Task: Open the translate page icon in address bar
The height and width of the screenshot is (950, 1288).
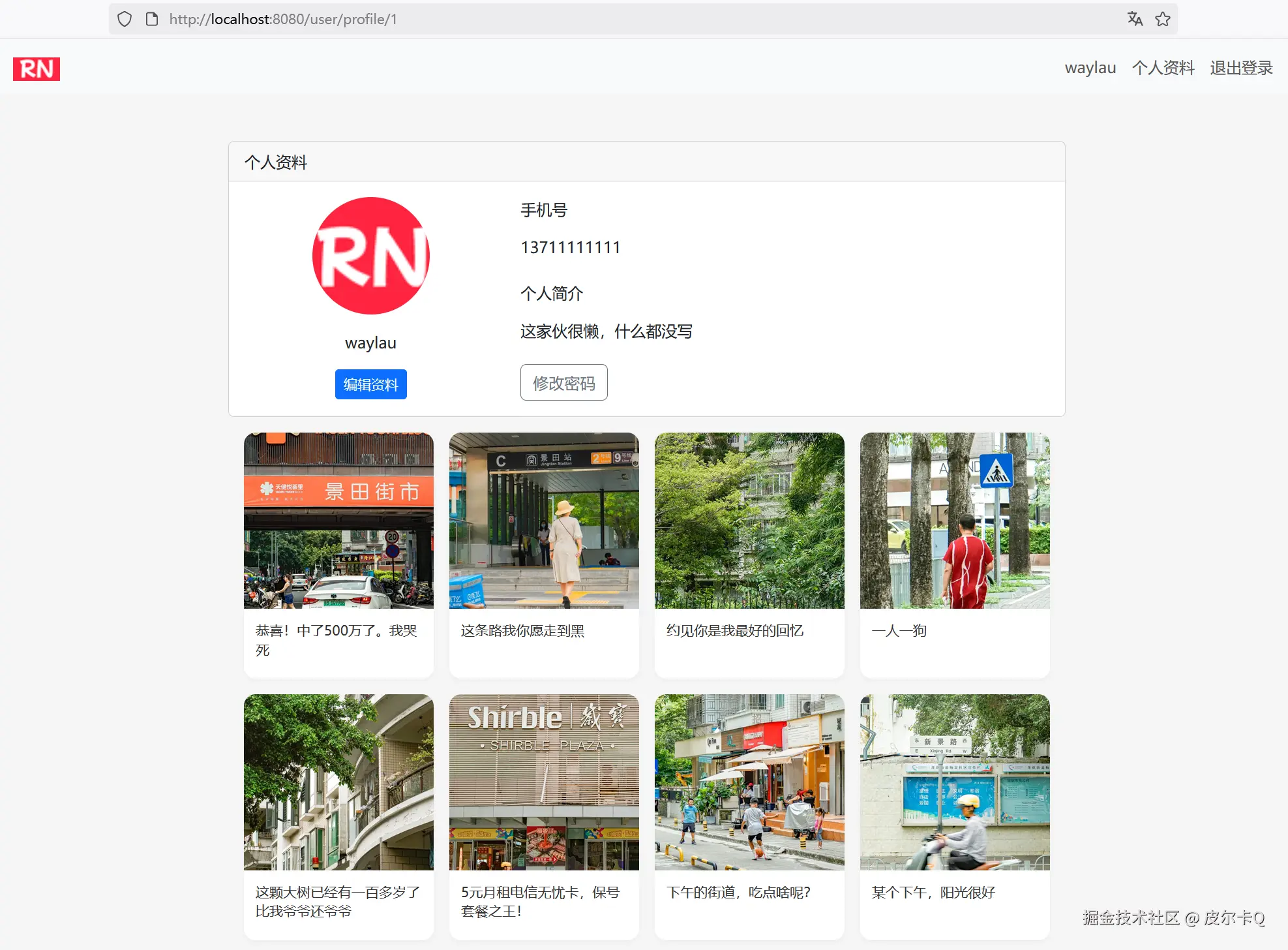Action: [x=1135, y=19]
